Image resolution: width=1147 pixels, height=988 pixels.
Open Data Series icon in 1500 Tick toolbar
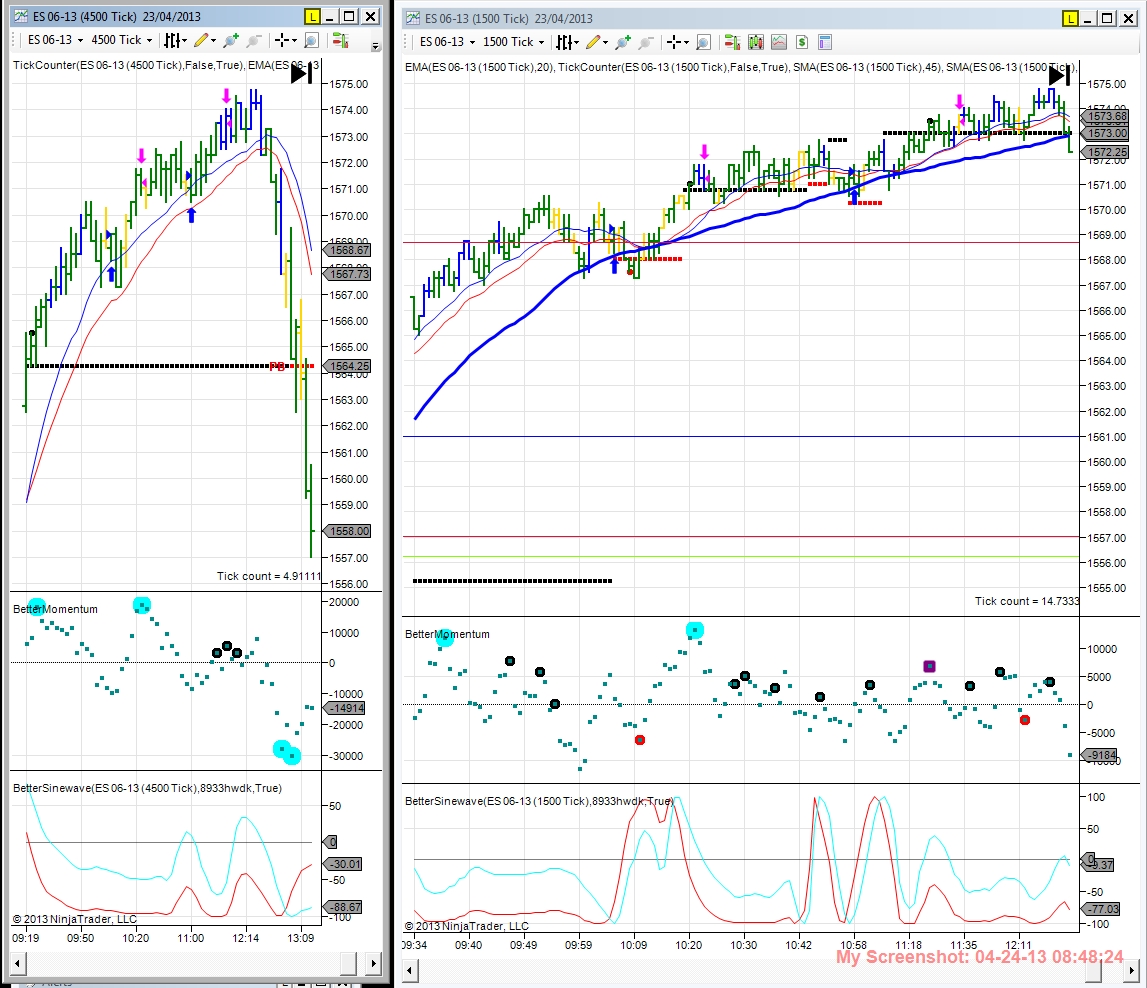pos(755,42)
